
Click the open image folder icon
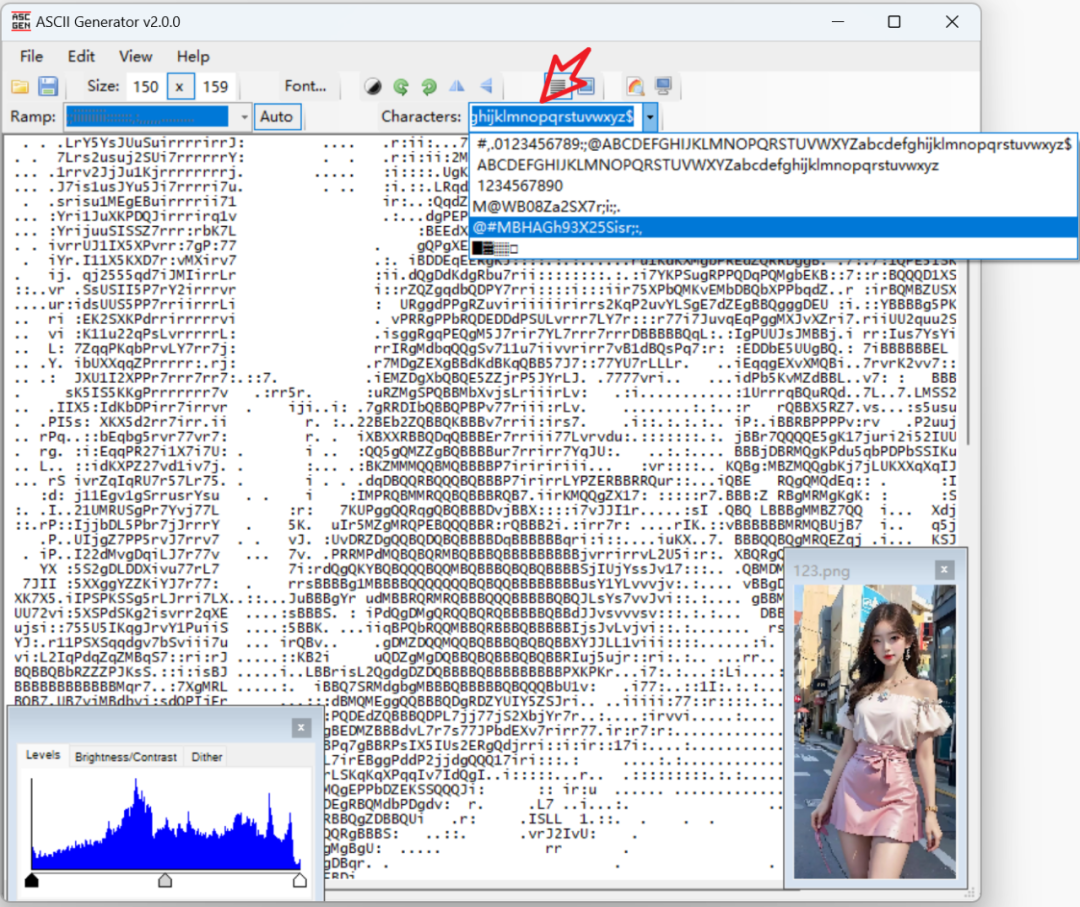pos(20,87)
